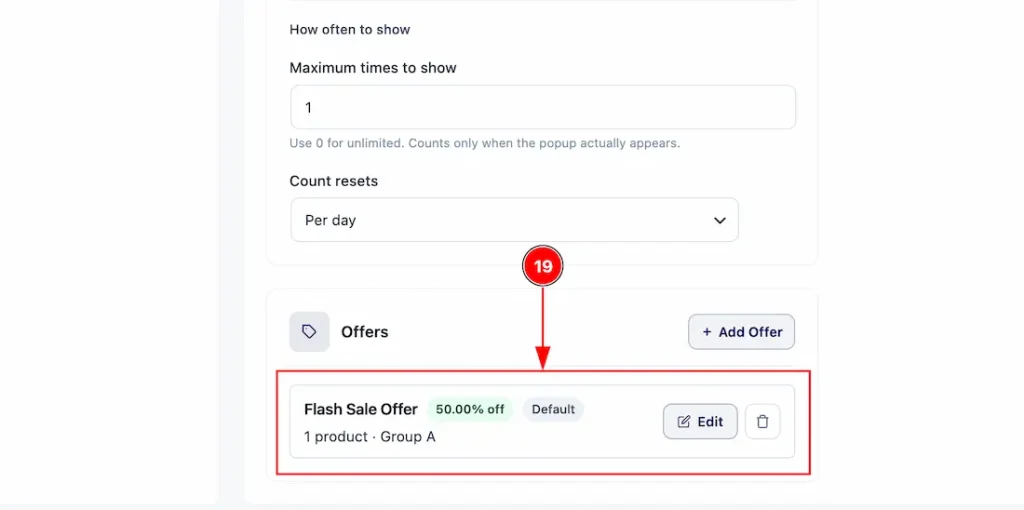
Task: Click the Use 0 for unlimited helper text
Action: (x=485, y=143)
